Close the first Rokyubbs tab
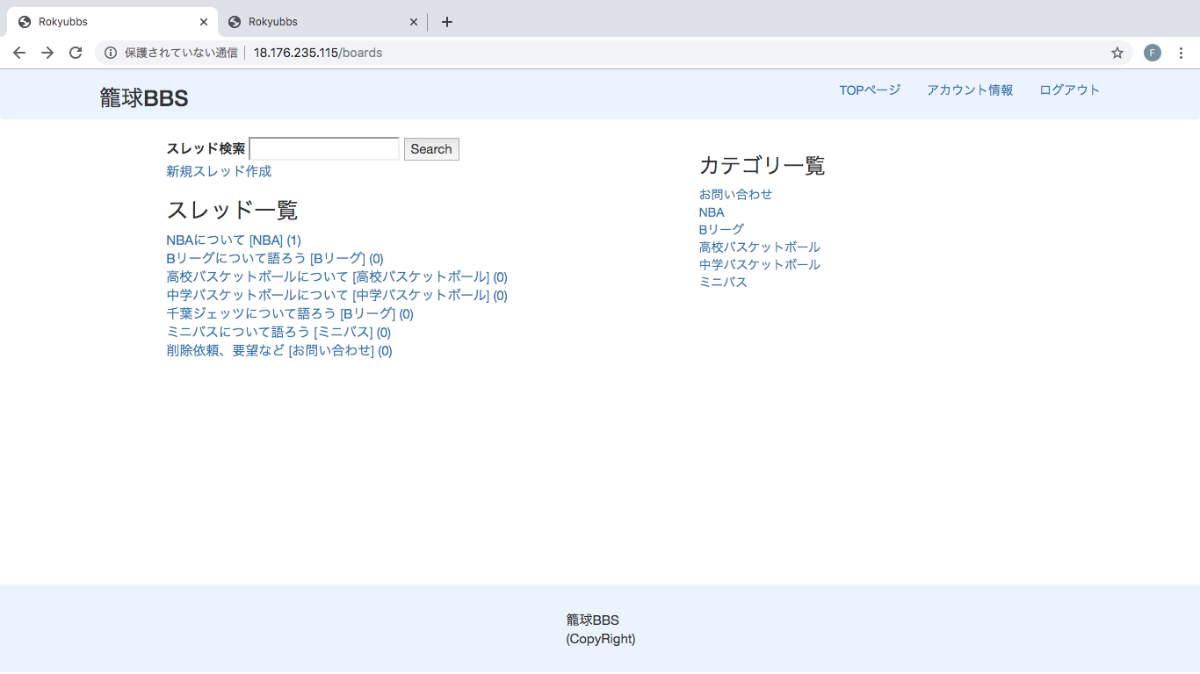This screenshot has width=1200, height=674. 203,22
